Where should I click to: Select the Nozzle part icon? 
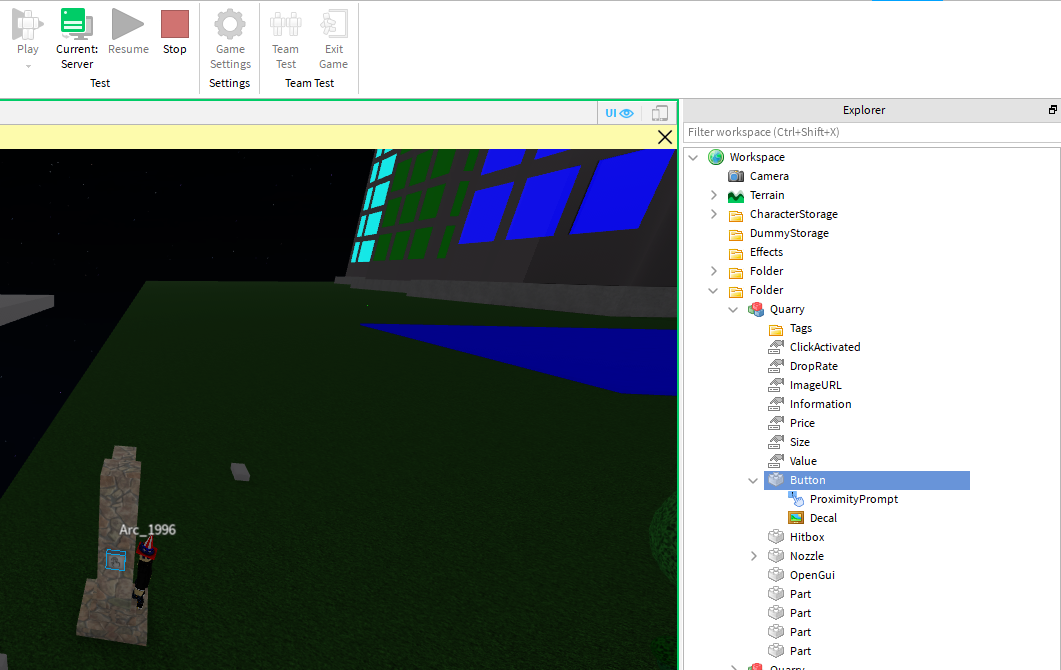point(775,556)
